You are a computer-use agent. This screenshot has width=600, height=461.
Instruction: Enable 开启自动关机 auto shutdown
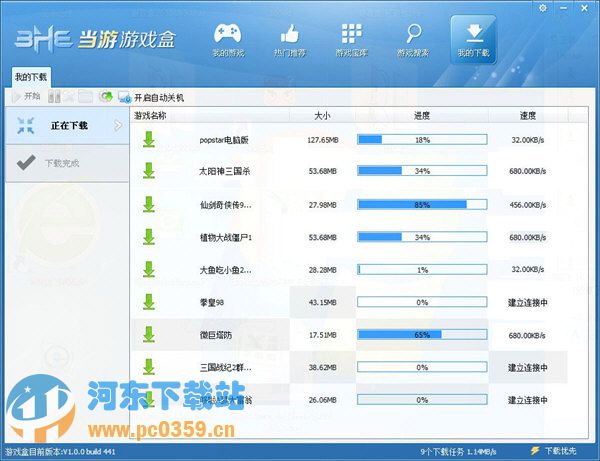pos(152,98)
